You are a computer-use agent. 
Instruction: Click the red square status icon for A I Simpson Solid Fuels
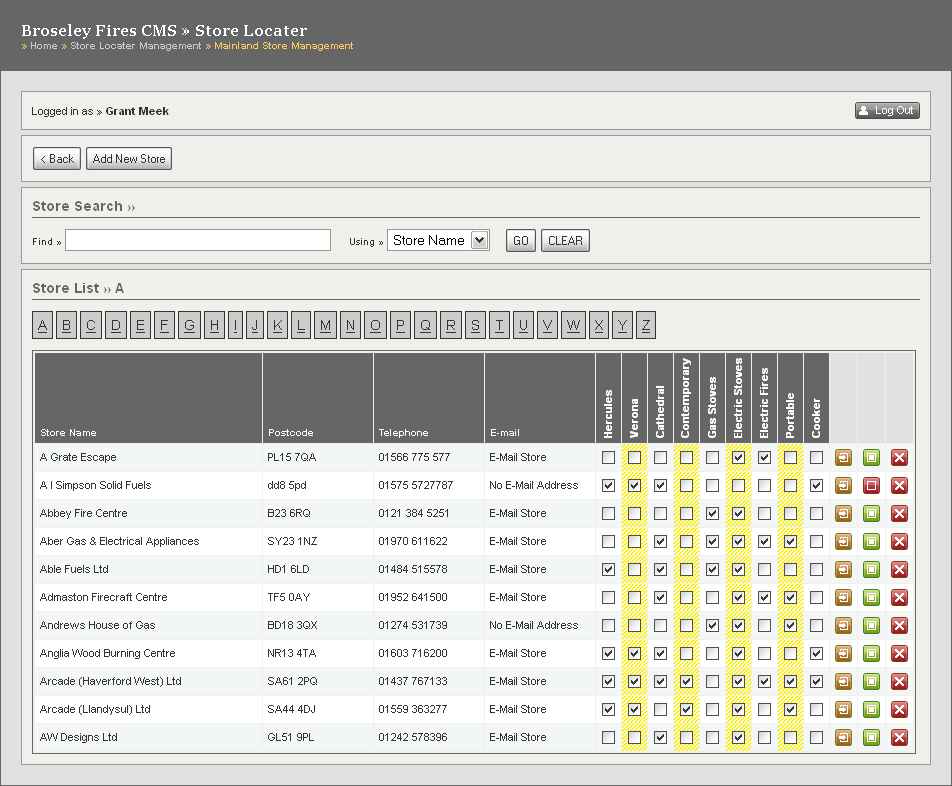pos(871,485)
